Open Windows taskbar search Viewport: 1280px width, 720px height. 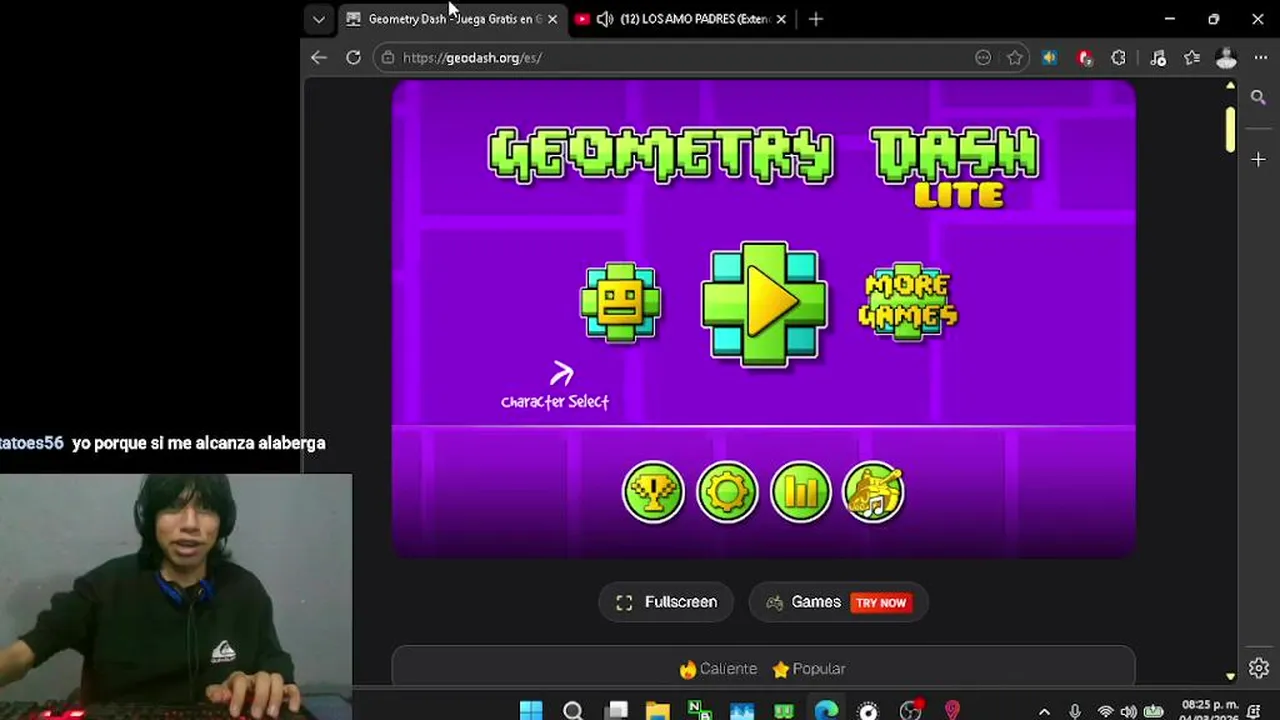point(573,711)
